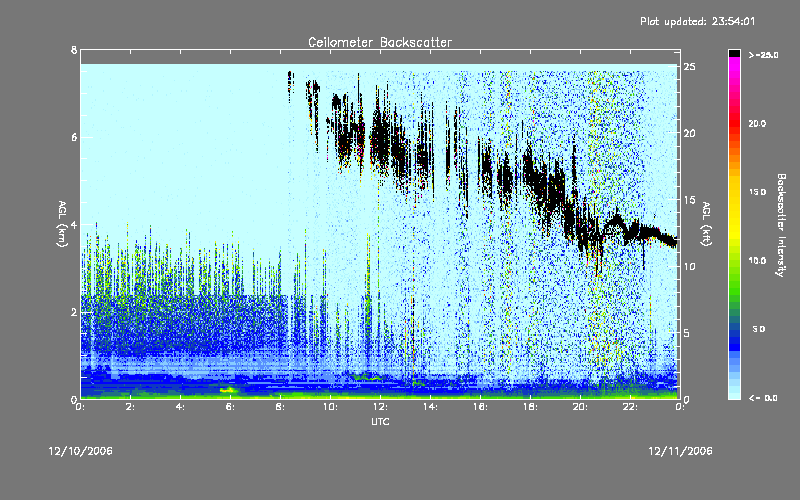Click the '10' kft tick on right axis

tap(689, 266)
